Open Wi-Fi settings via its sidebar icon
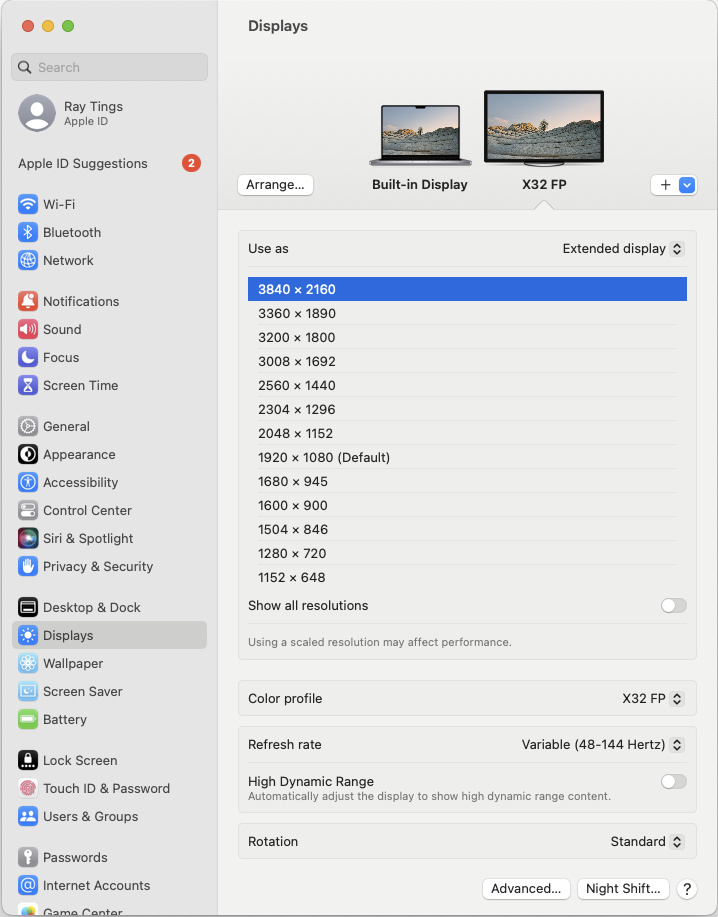718x917 pixels. tap(28, 204)
